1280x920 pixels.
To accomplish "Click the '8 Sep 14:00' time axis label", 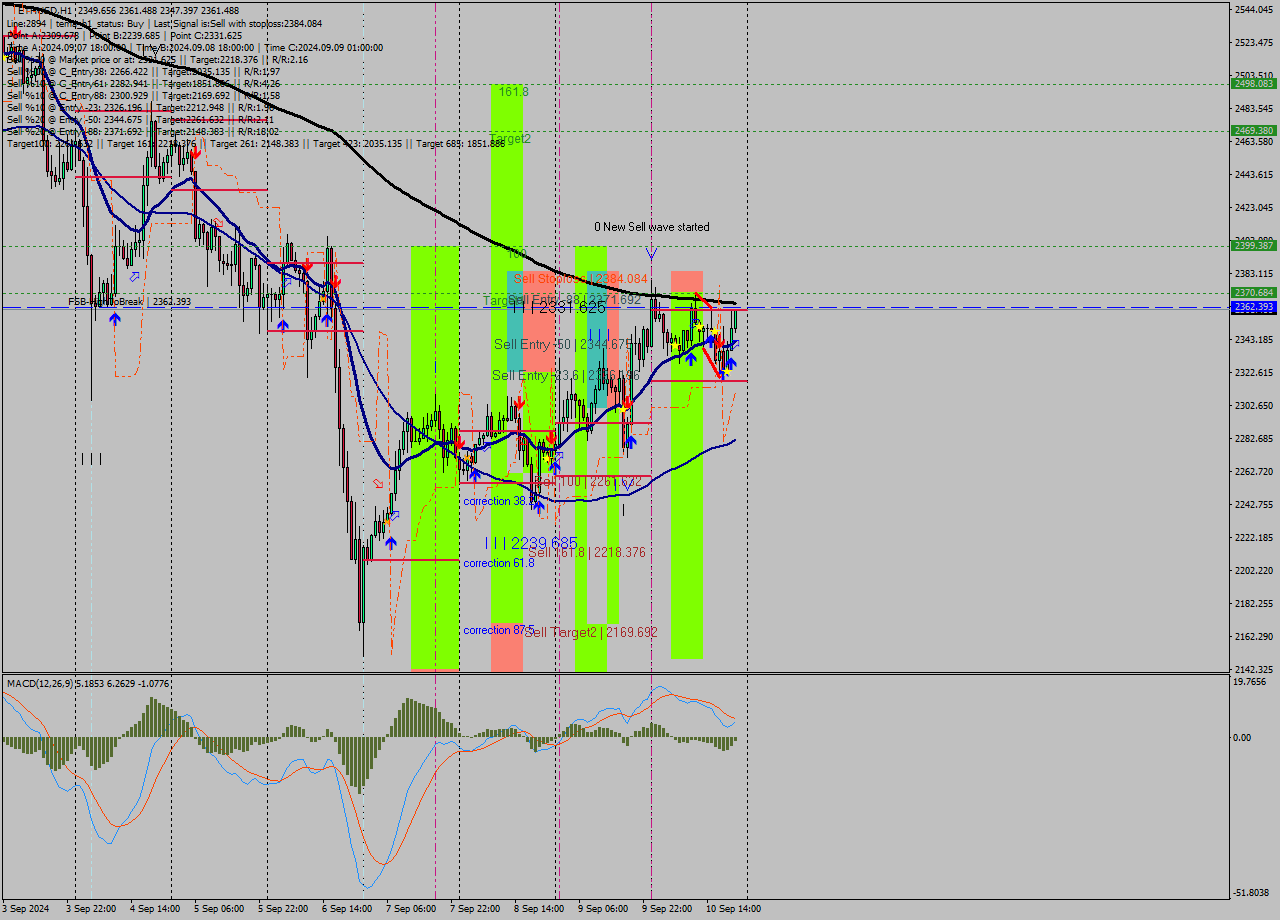I will point(539,909).
